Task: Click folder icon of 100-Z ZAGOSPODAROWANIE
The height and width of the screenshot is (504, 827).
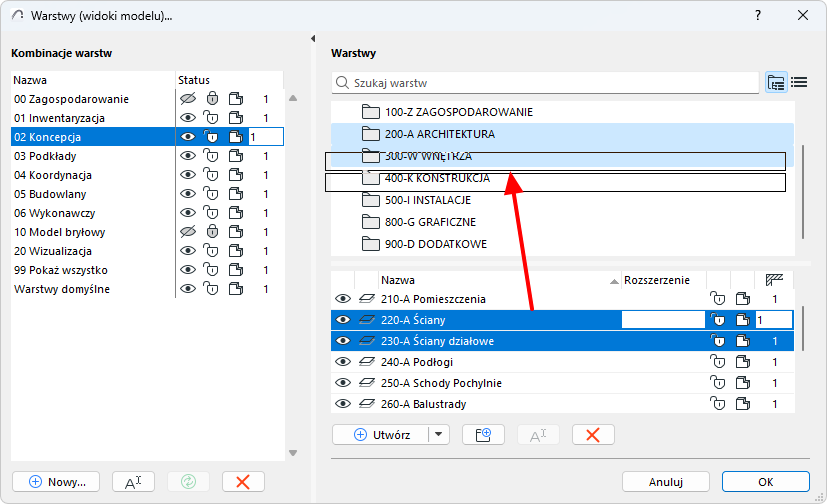Action: click(371, 112)
